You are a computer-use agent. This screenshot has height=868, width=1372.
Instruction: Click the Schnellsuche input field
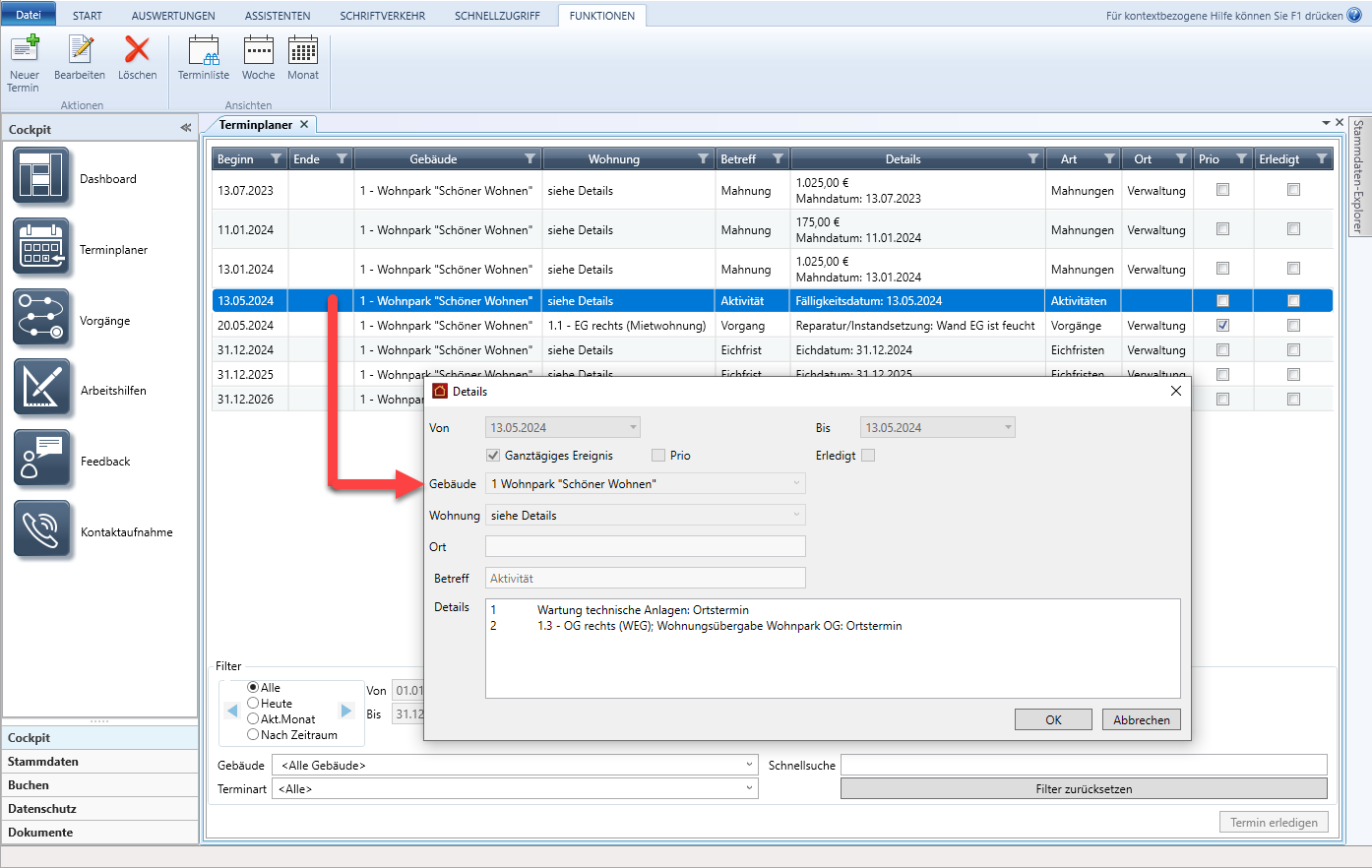[x=1084, y=766]
